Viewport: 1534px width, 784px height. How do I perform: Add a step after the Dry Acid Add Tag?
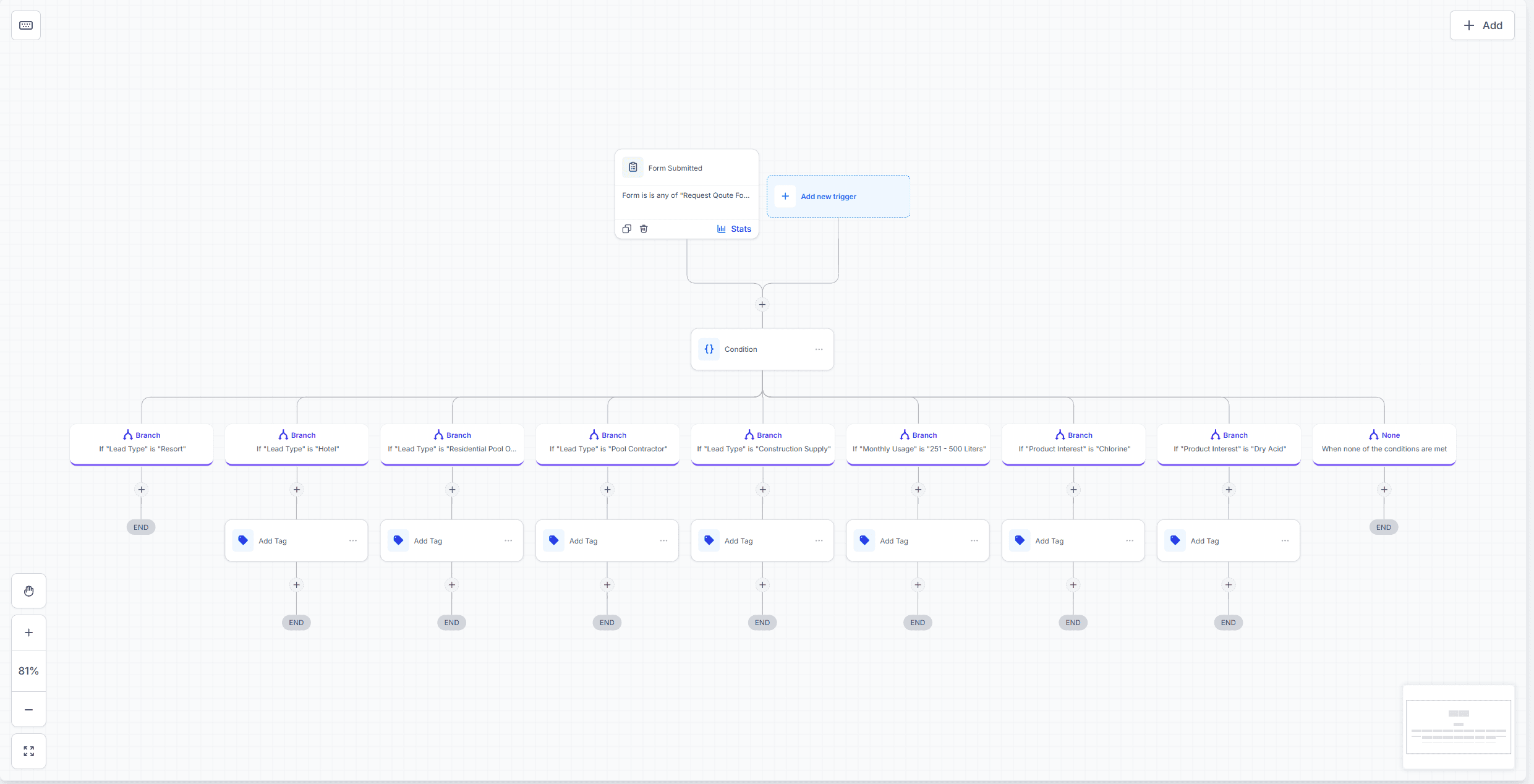[1229, 585]
